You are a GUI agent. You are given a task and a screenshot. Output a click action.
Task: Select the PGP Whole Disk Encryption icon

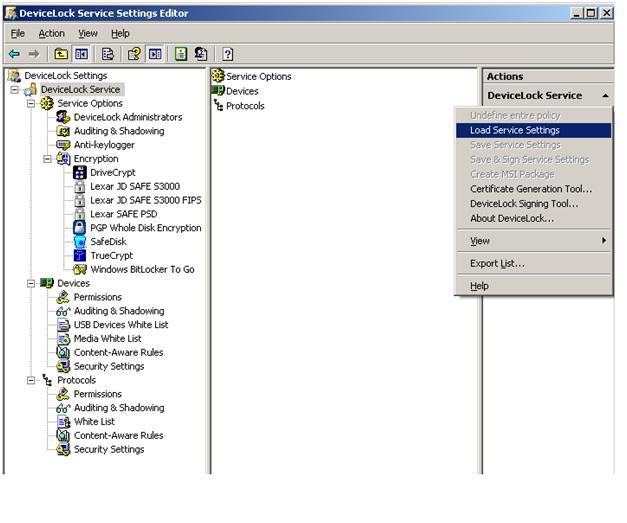[80, 228]
